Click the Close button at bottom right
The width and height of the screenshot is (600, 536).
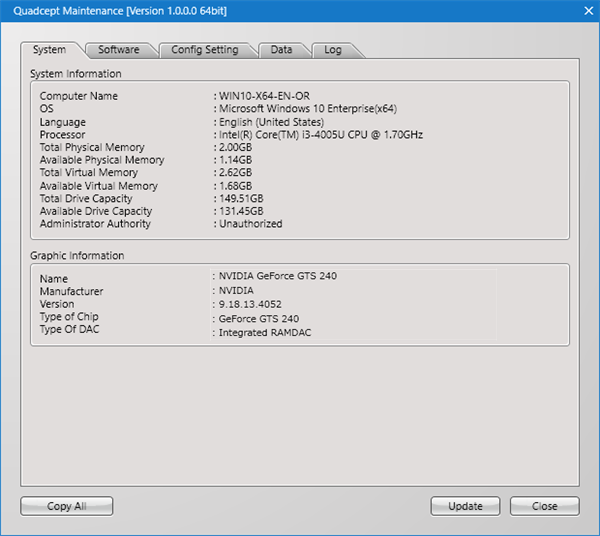pyautogui.click(x=544, y=506)
